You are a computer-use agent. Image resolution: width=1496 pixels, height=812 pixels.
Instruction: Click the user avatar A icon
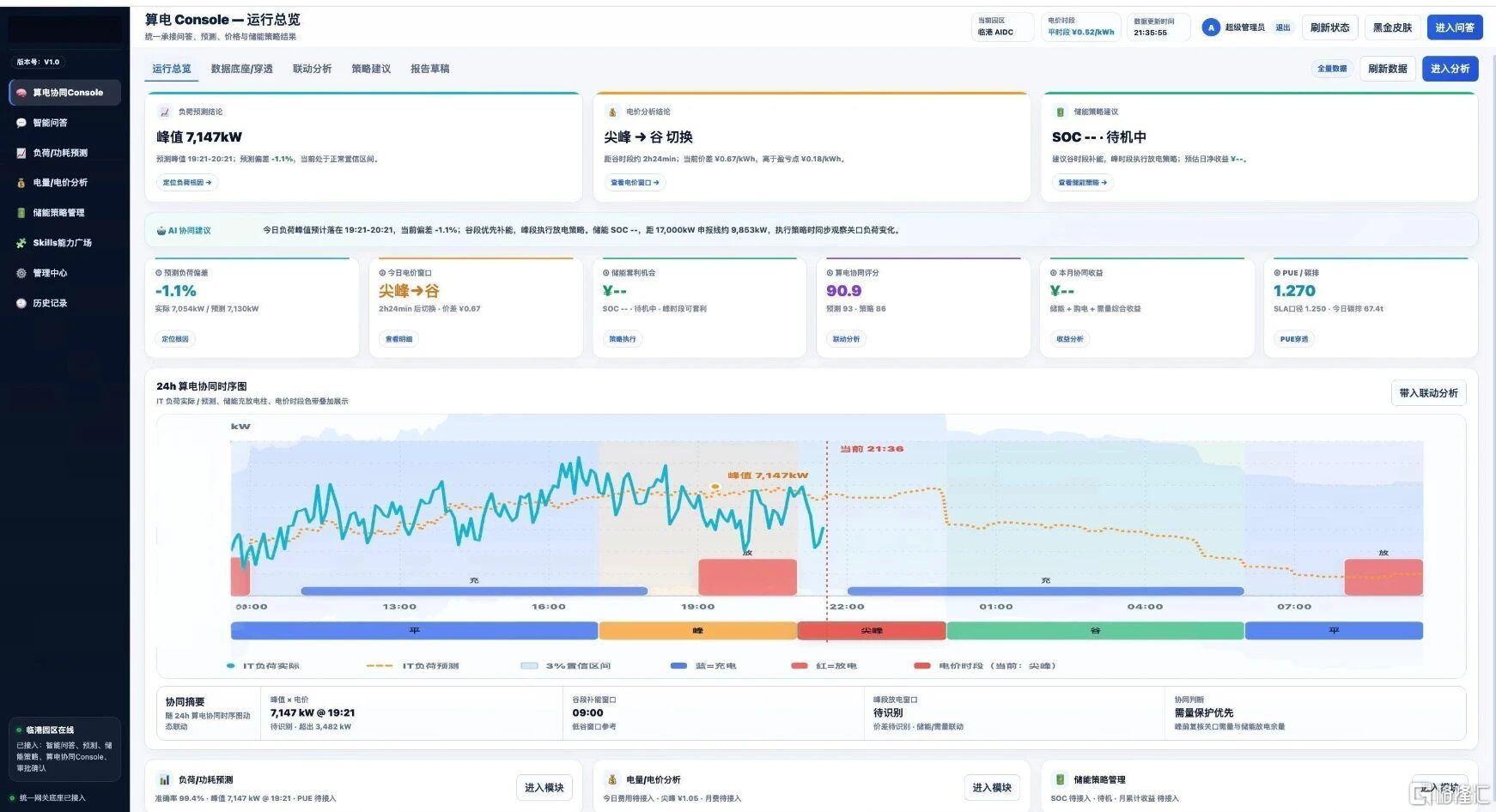point(1211,27)
